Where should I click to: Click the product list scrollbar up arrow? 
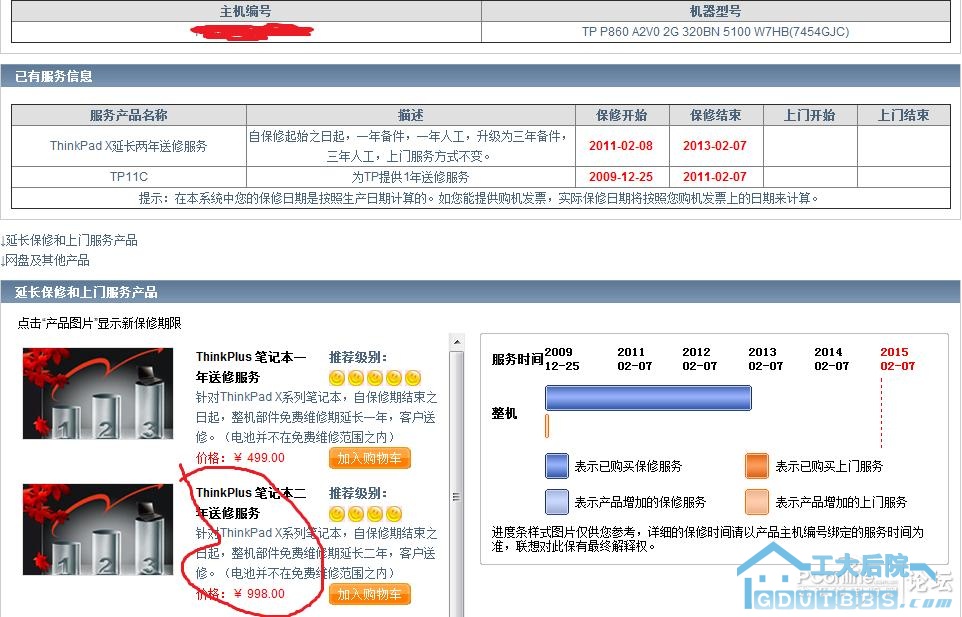456,342
